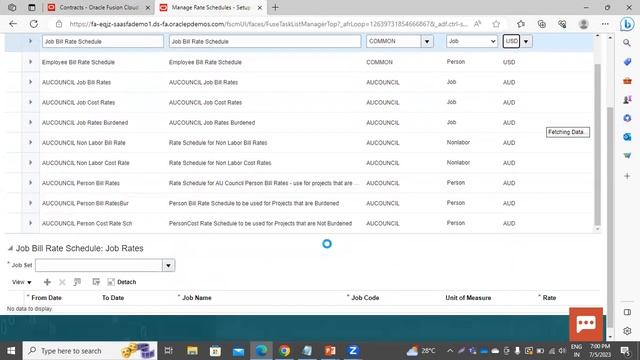Open File Explorer from taskbar
This screenshot has height=360, width=640.
[x=192, y=351]
